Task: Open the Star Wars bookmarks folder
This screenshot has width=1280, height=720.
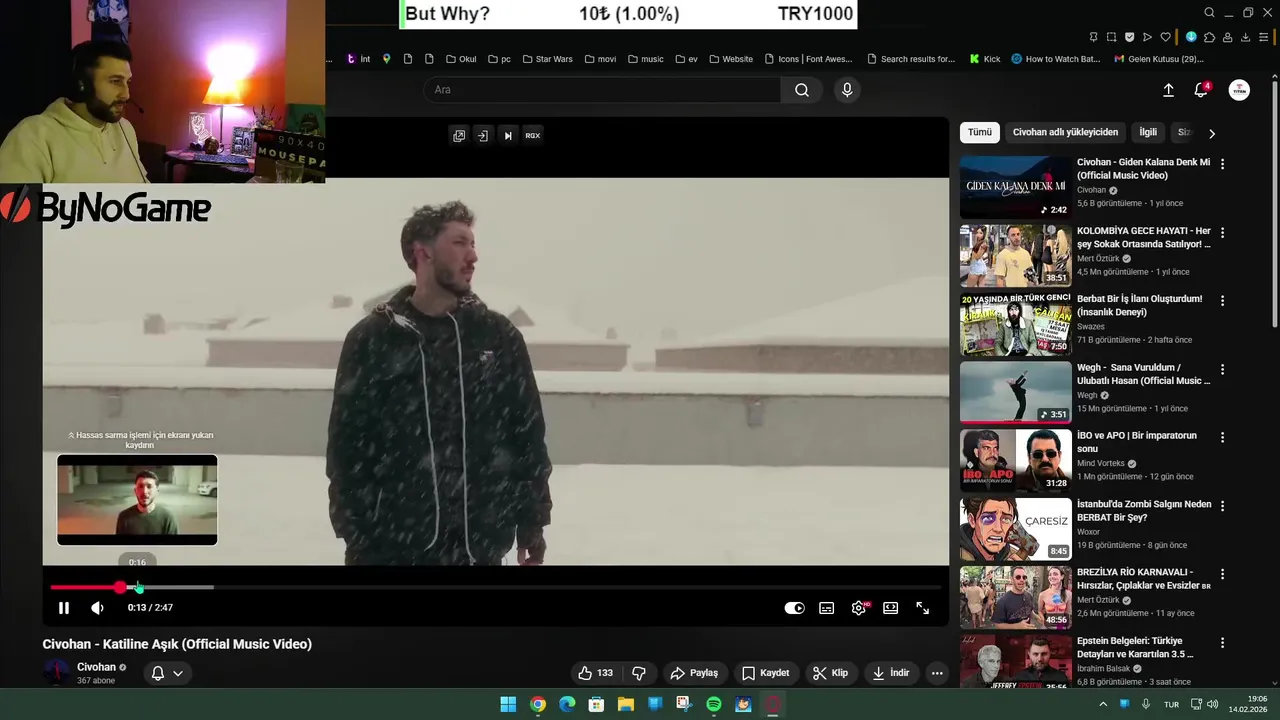Action: pos(547,59)
